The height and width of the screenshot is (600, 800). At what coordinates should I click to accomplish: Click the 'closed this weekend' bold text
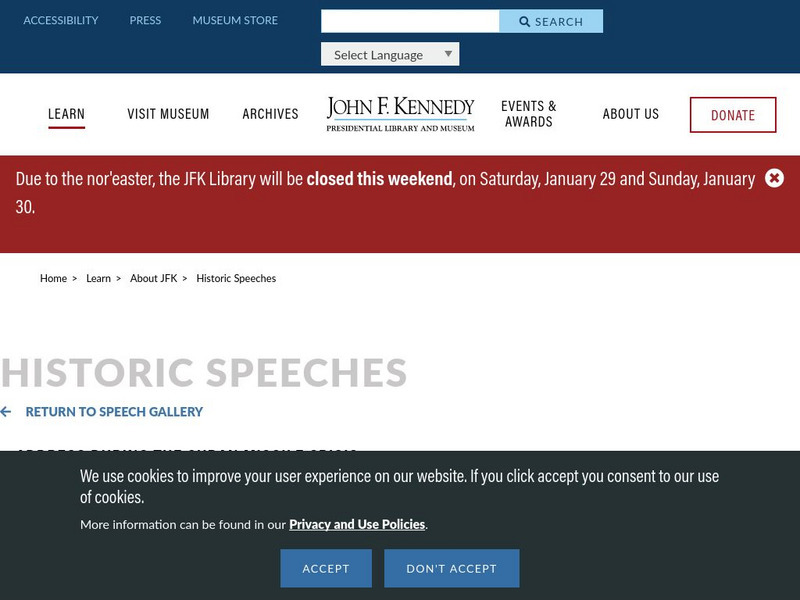pyautogui.click(x=379, y=179)
